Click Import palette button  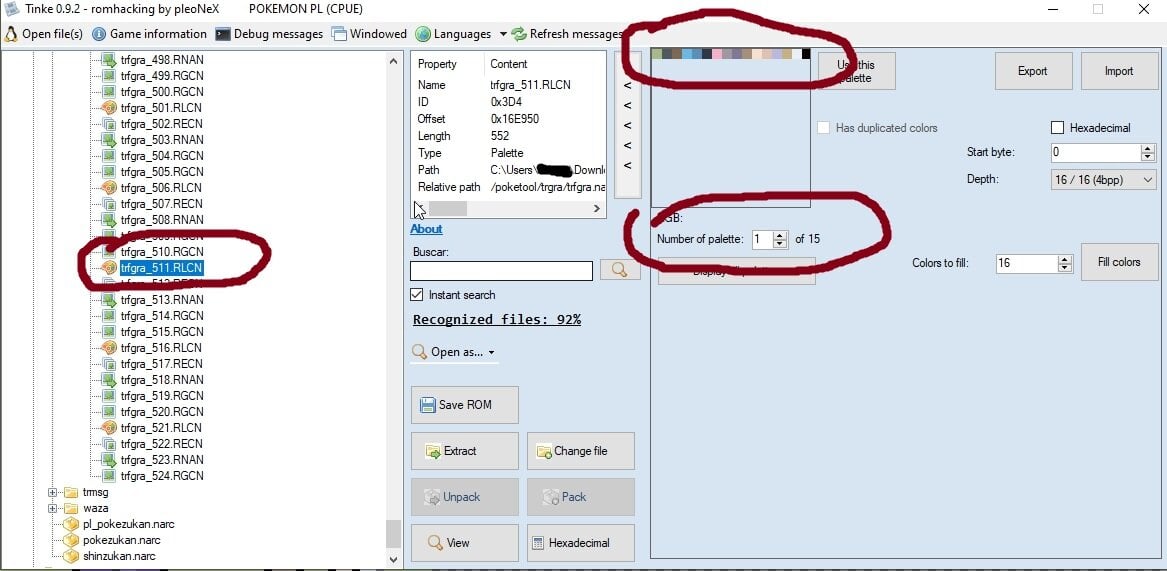pyautogui.click(x=1119, y=71)
